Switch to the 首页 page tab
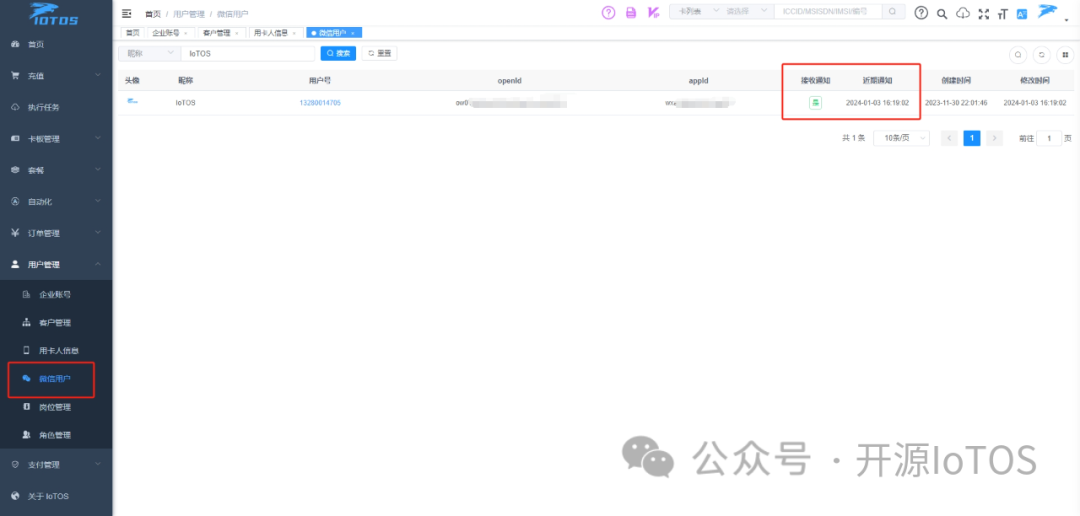This screenshot has height=516, width=1080. [x=132, y=32]
